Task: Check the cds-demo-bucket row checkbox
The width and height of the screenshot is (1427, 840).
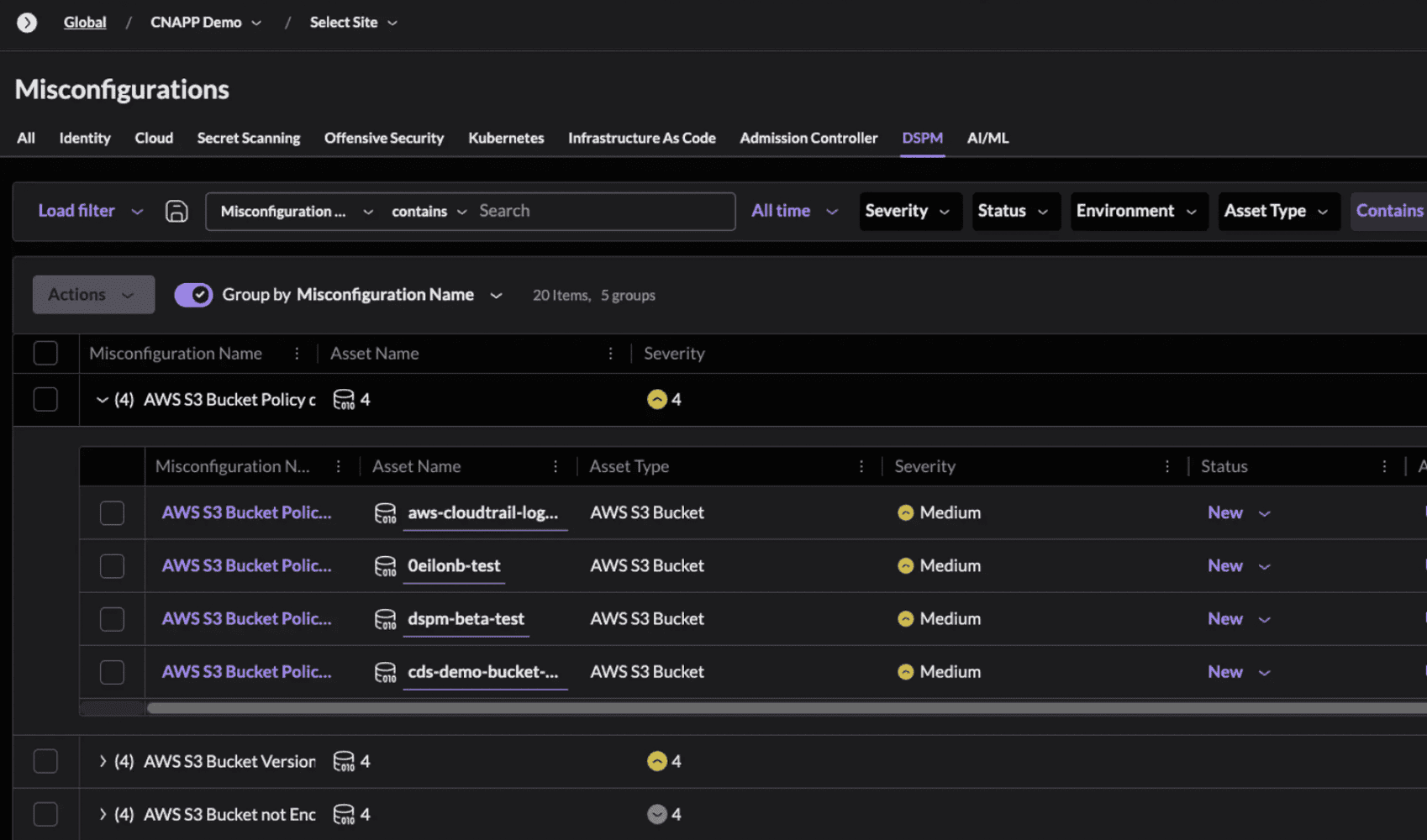Action: click(112, 672)
